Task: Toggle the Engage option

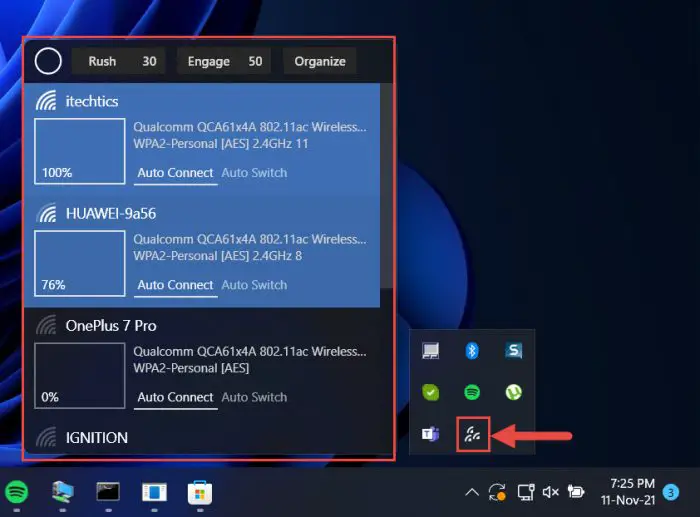Action: [208, 61]
